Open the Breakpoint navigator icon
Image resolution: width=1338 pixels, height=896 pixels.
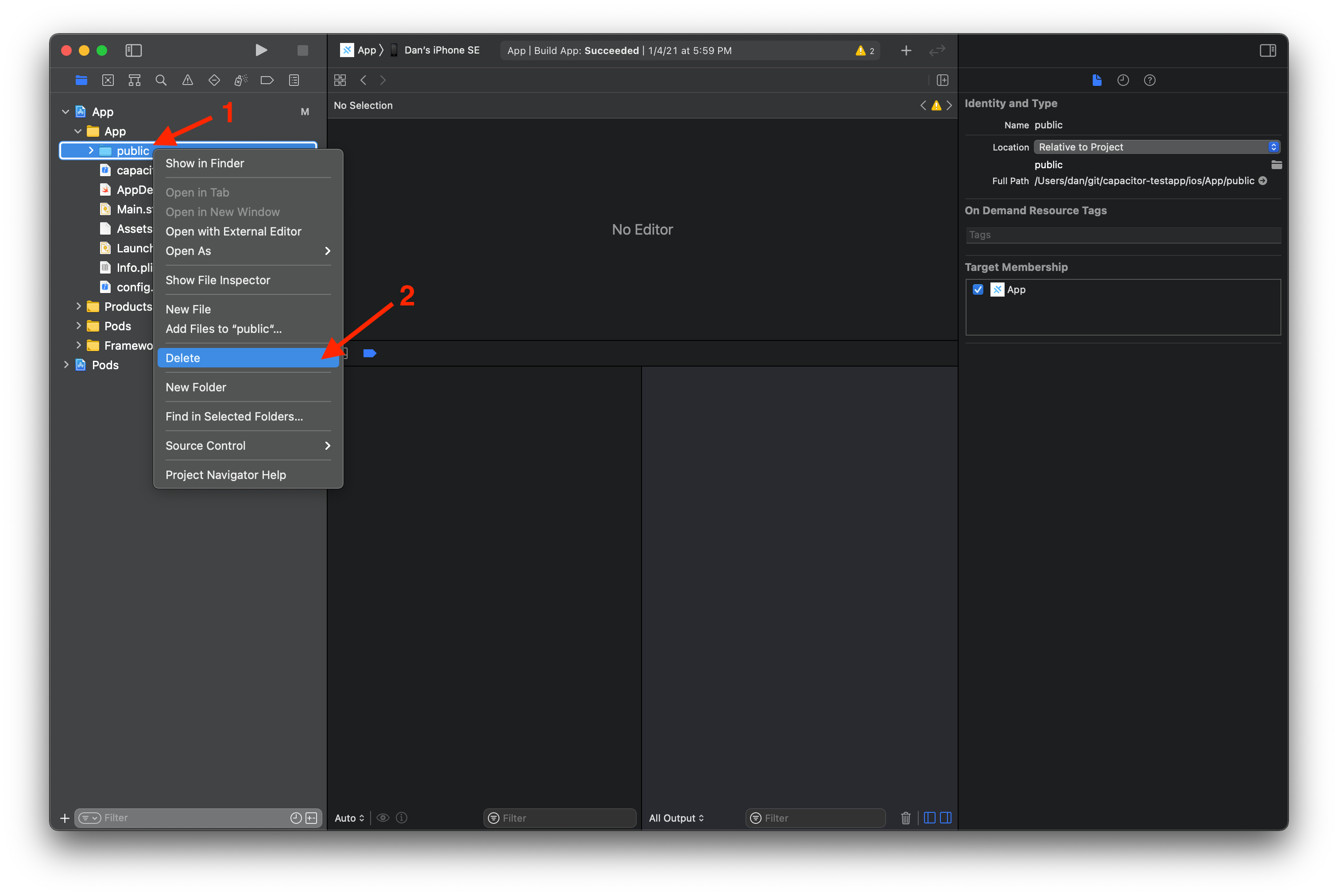267,81
